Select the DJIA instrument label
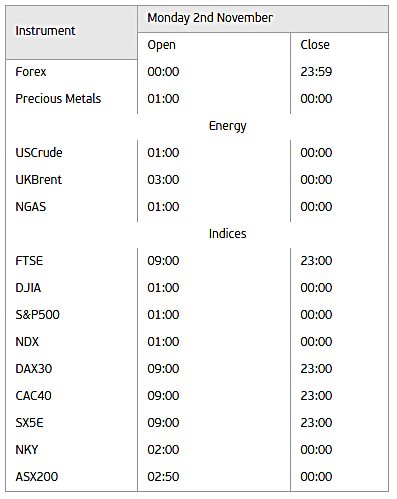The height and width of the screenshot is (499, 397). click(x=28, y=288)
